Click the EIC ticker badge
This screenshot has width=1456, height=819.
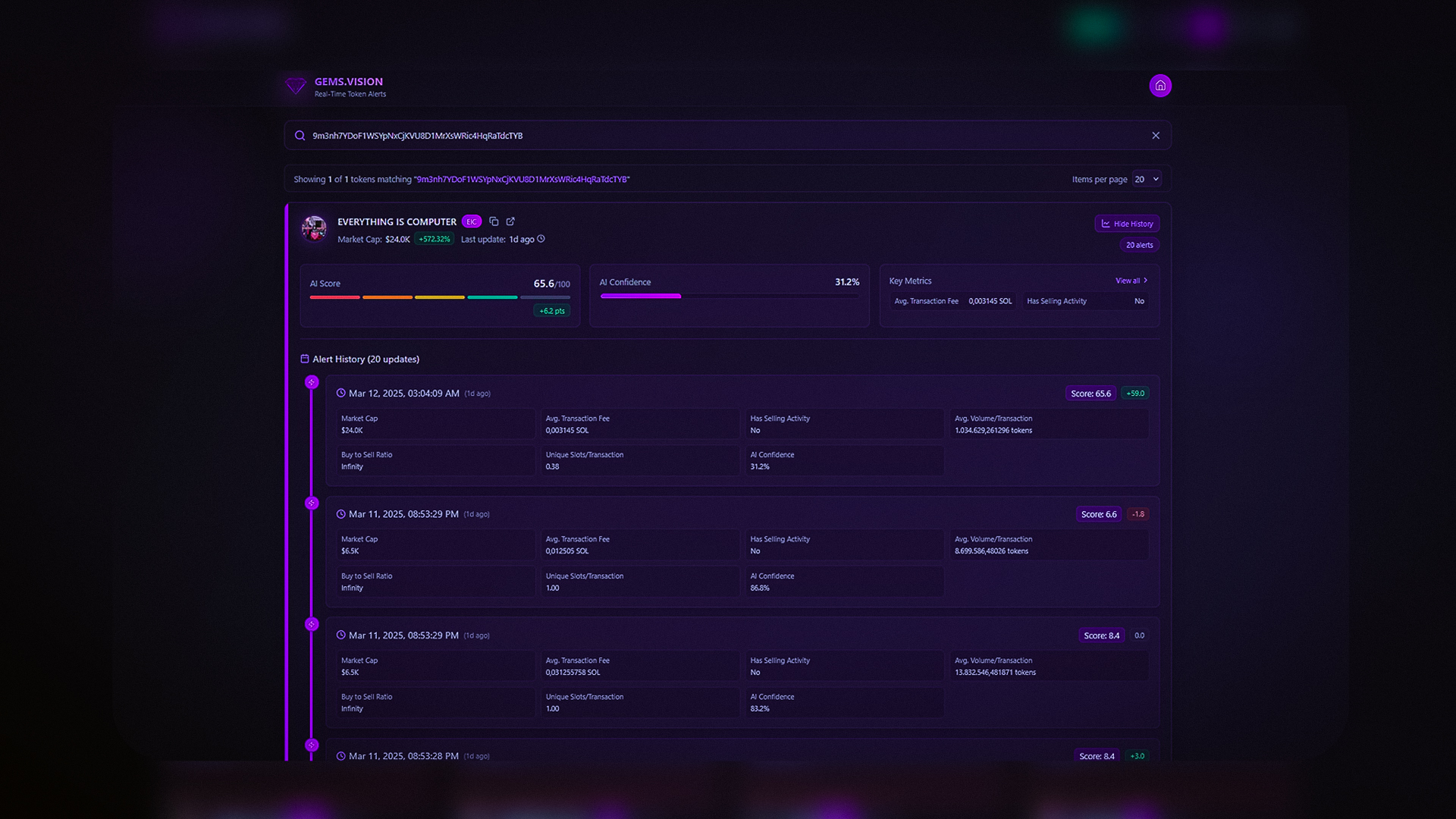point(472,221)
